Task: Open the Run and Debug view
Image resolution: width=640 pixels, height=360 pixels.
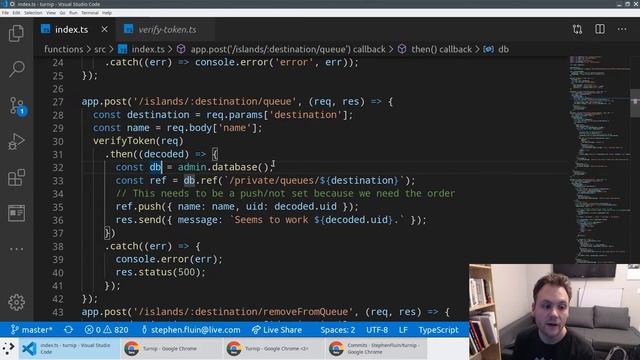Action: pyautogui.click(x=16, y=142)
